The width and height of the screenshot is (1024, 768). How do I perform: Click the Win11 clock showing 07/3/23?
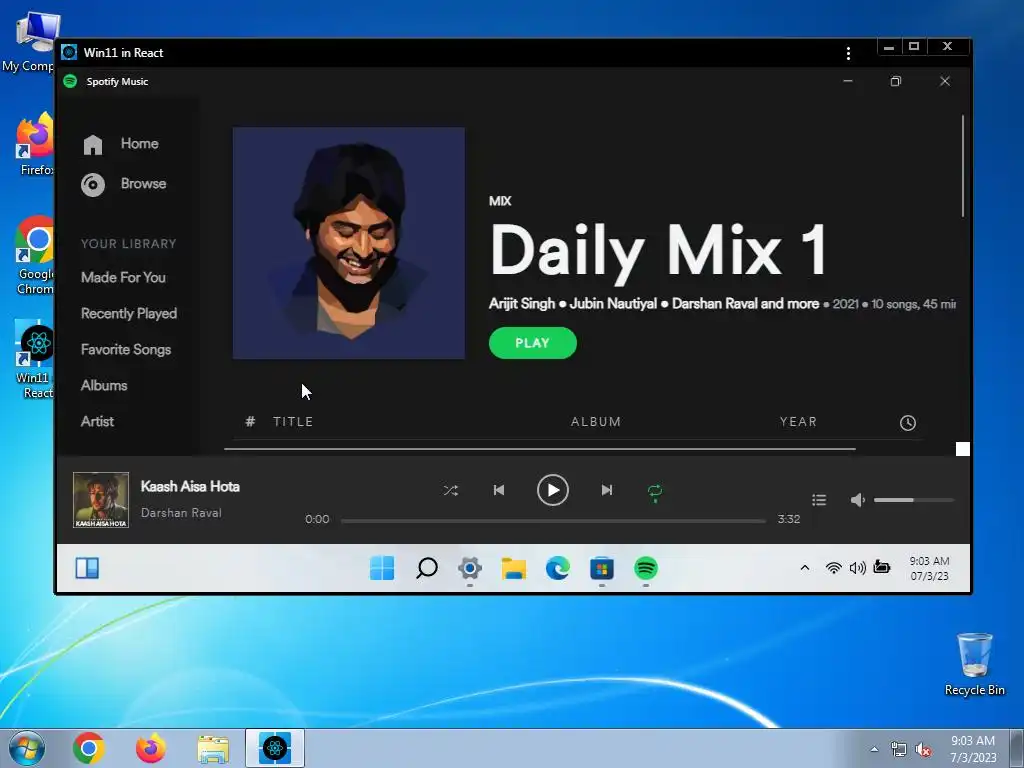[929, 568]
